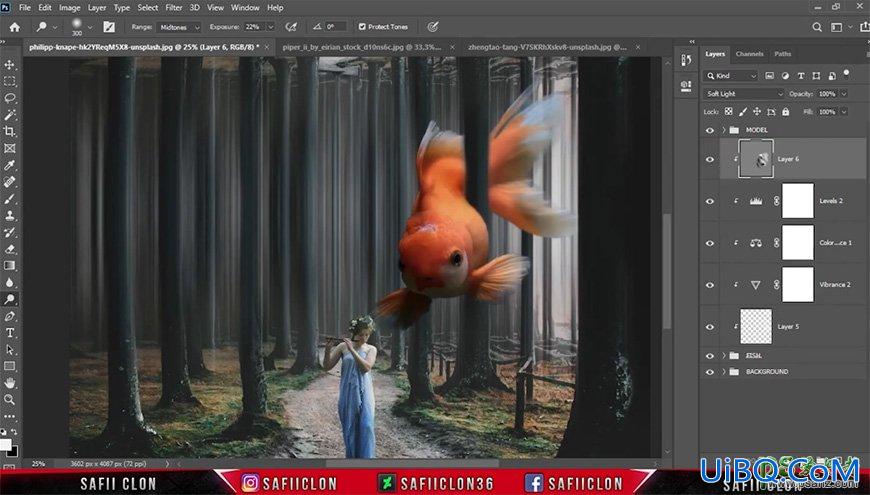
Task: Hide the FISH group
Action: click(x=710, y=355)
